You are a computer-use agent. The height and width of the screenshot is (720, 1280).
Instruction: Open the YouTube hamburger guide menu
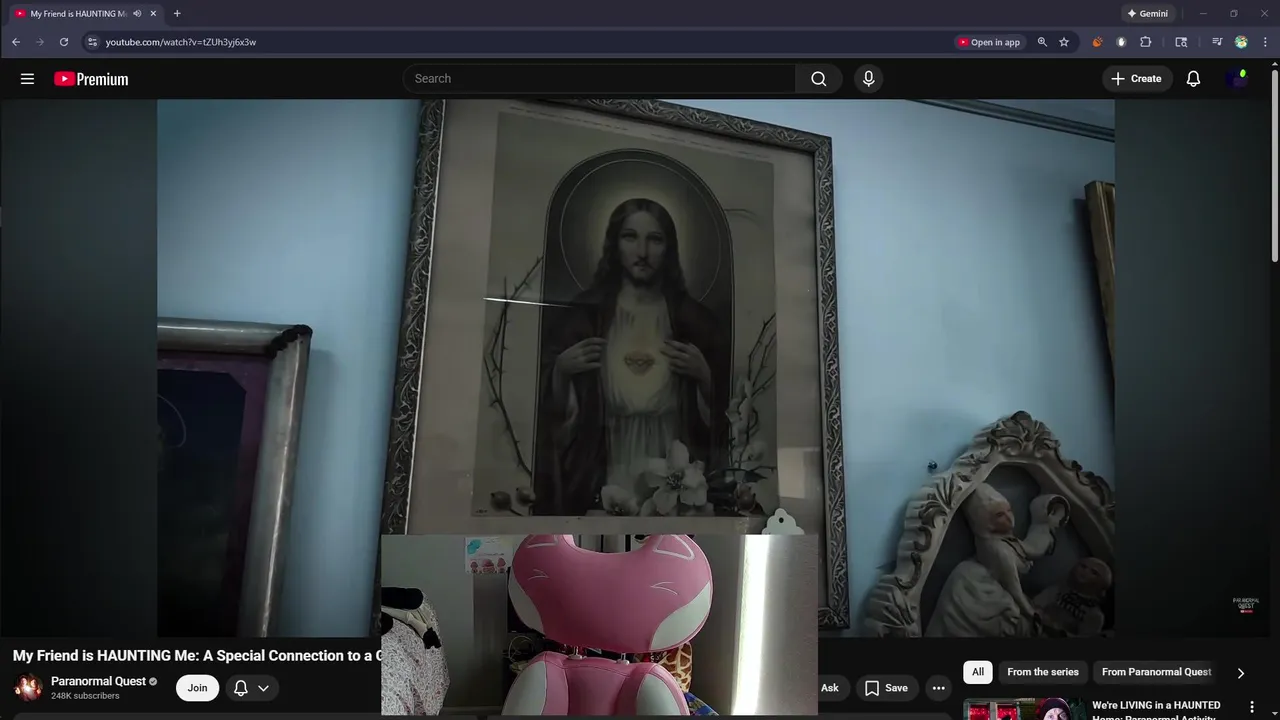tap(27, 79)
